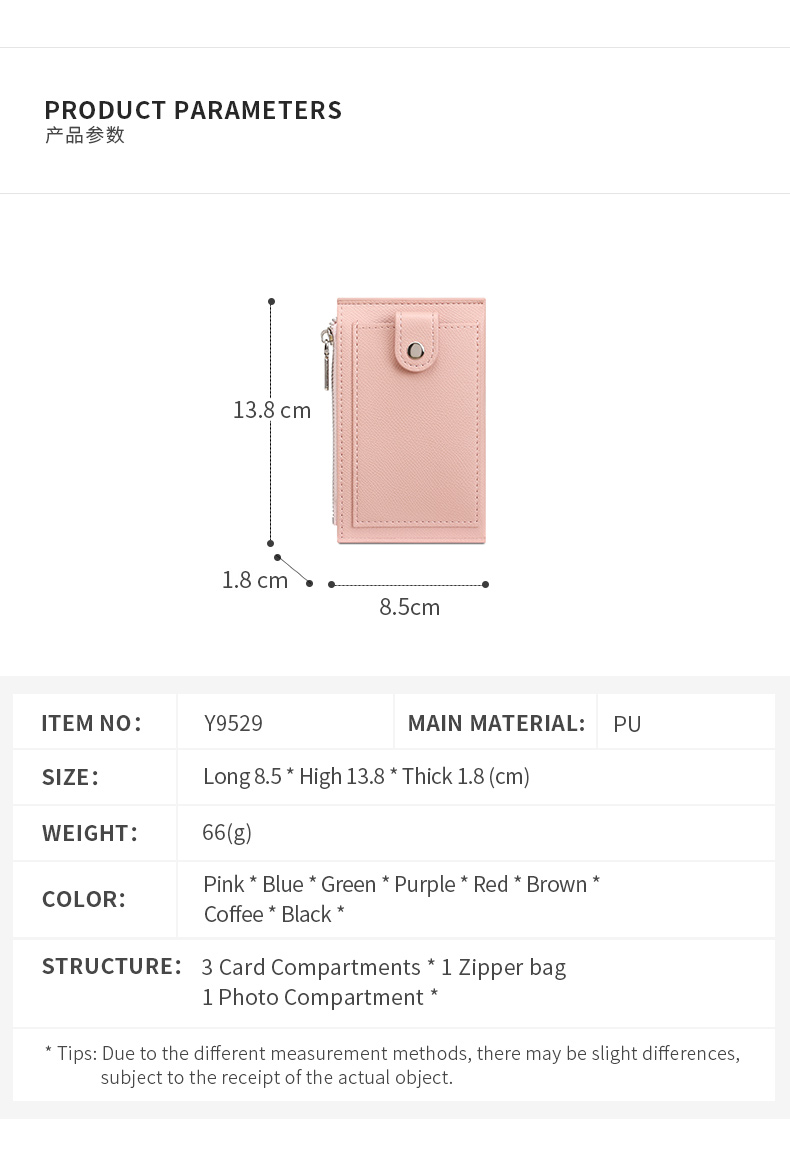Viewport: 790px width, 1153px height.
Task: Click the Chinese subtitle 产品参数
Action: (85, 136)
